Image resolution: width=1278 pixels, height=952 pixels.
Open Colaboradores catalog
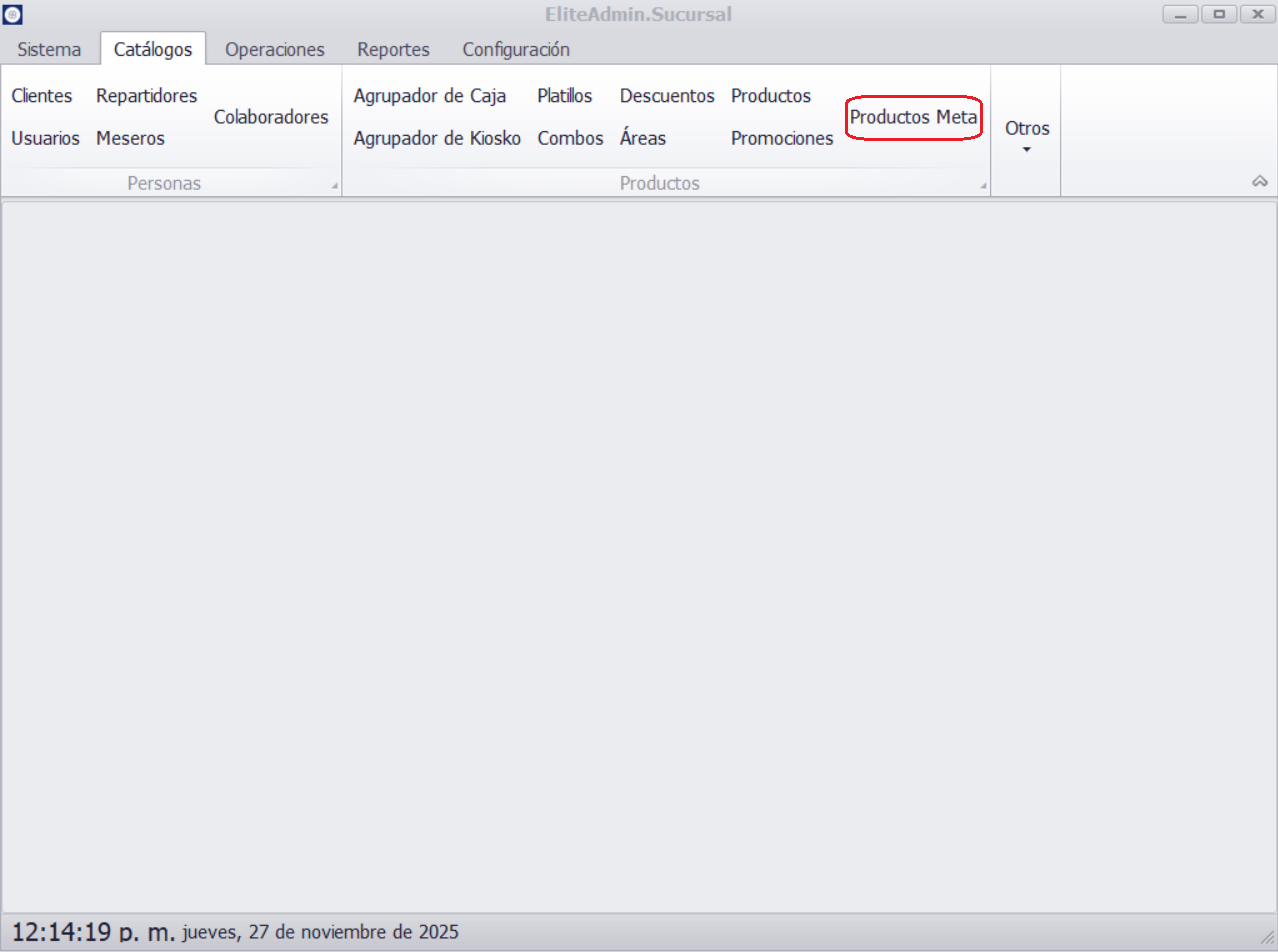(x=271, y=117)
